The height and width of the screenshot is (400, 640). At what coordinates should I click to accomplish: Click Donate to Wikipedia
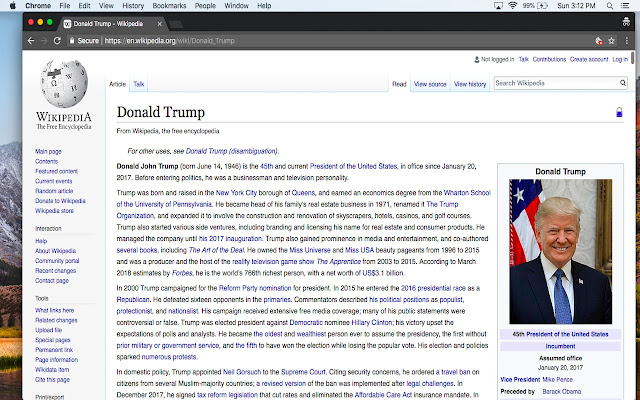60,201
